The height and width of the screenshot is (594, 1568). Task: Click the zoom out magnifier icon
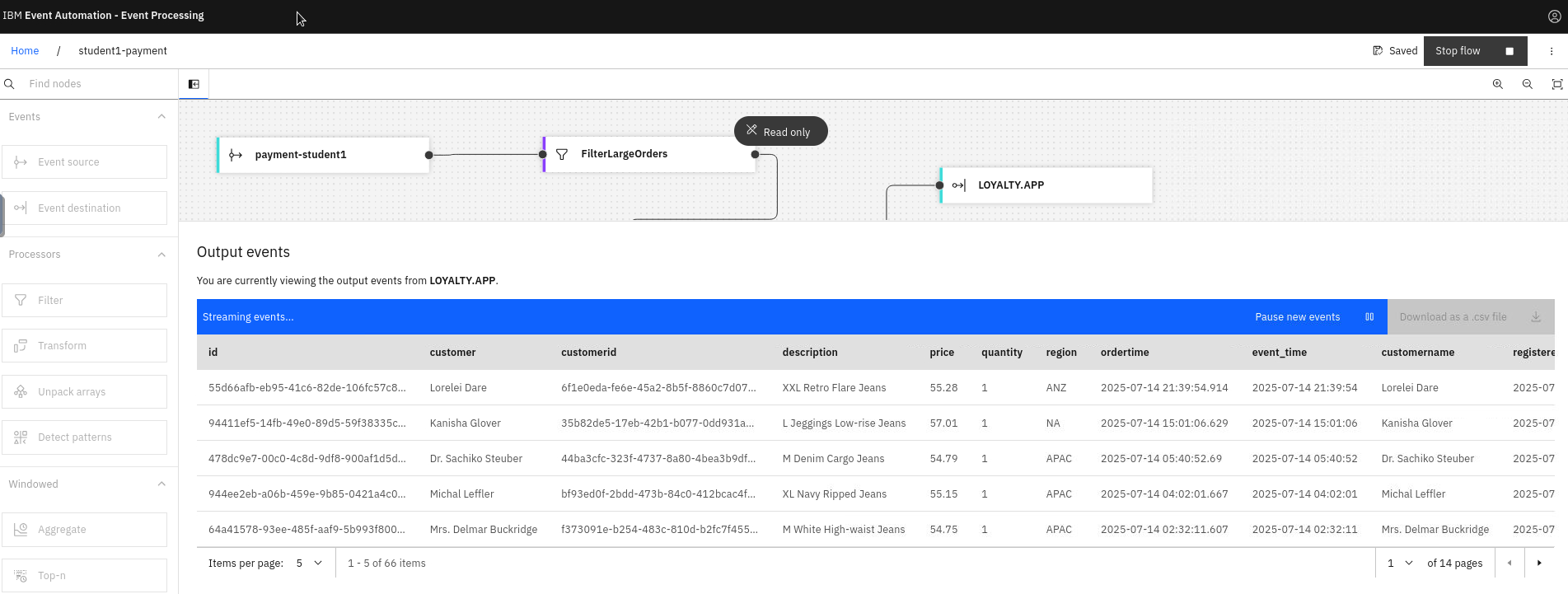(x=1527, y=84)
